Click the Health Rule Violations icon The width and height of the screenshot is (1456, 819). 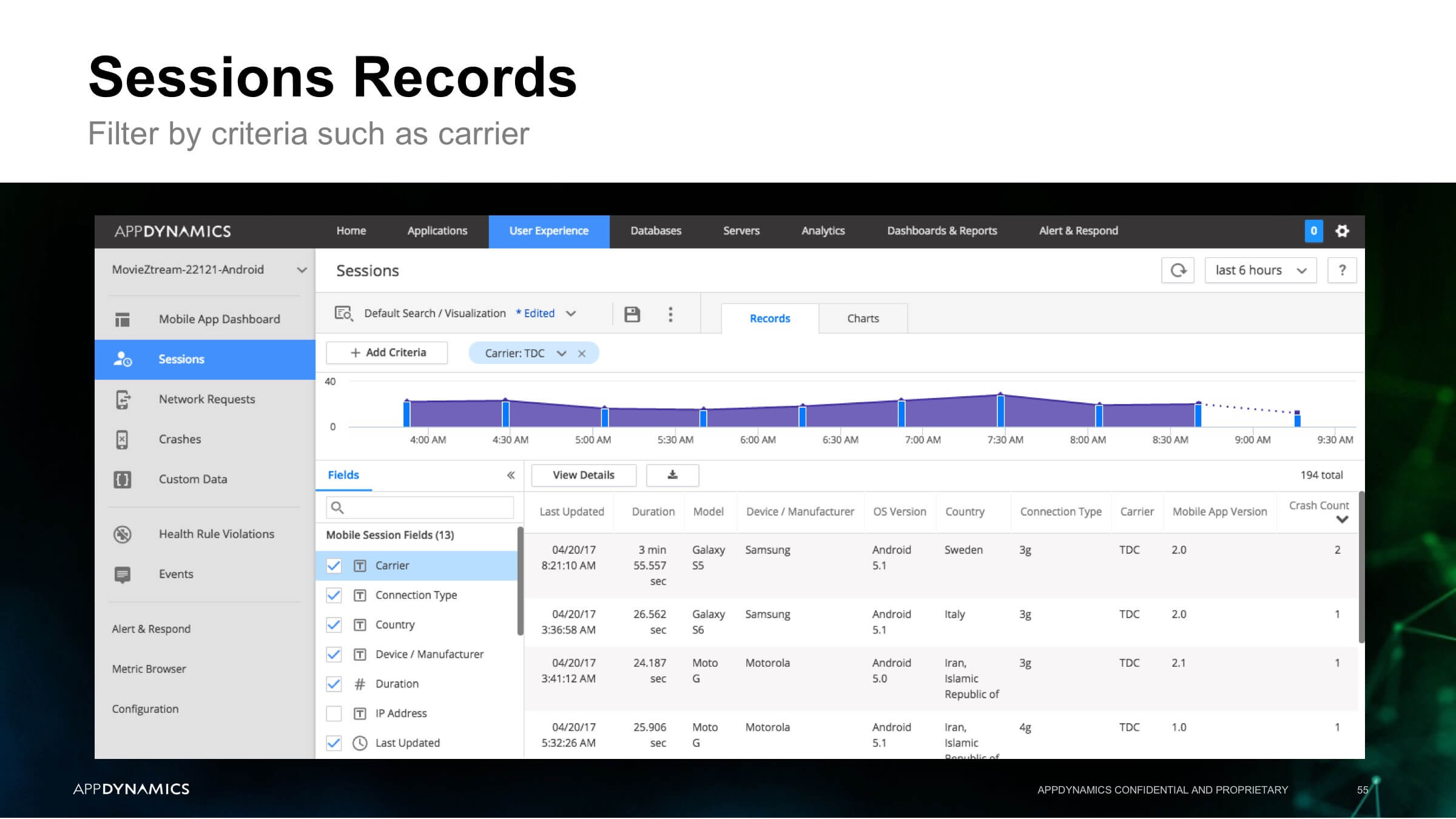(122, 534)
